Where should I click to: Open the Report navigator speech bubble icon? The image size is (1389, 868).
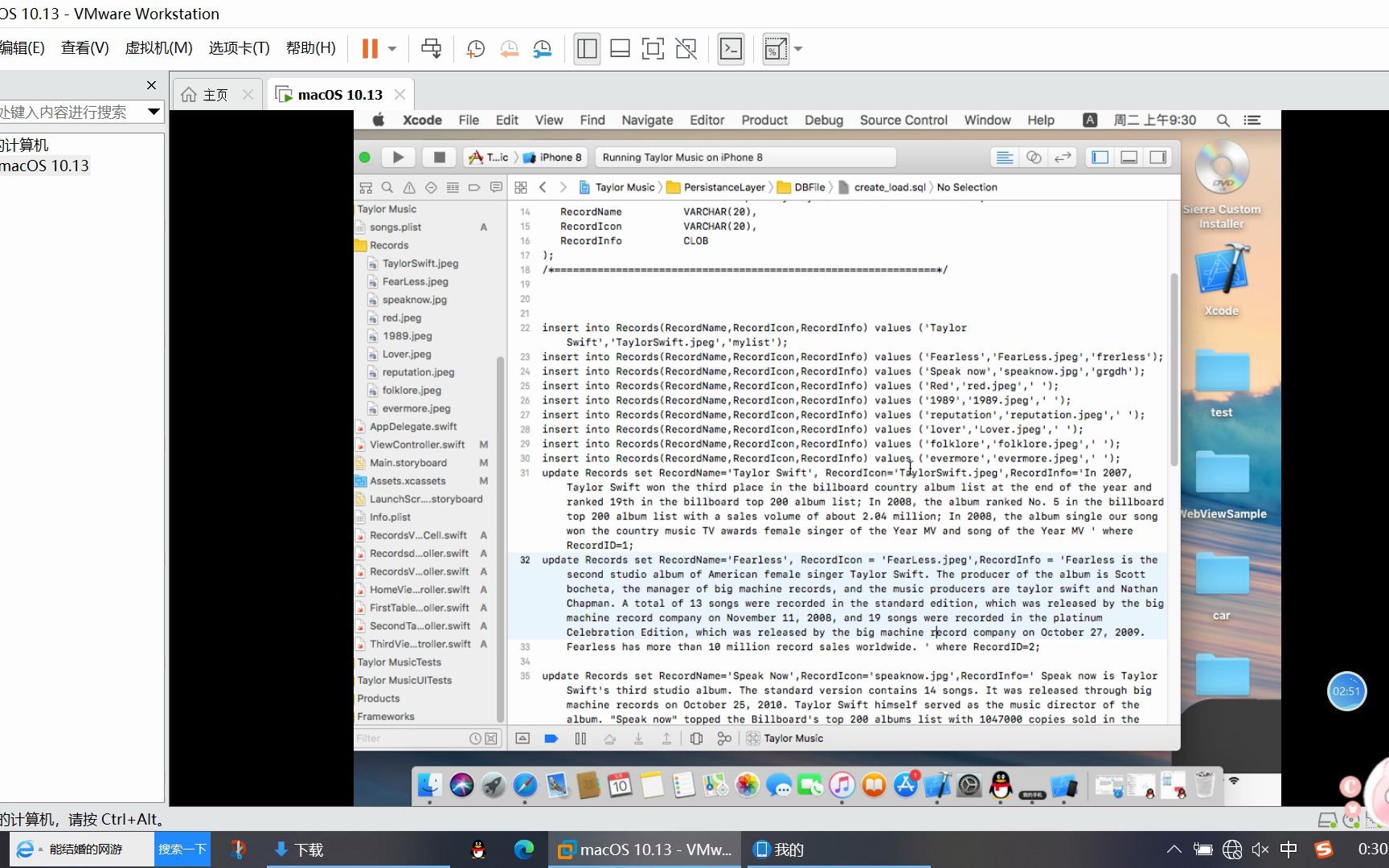(496, 187)
